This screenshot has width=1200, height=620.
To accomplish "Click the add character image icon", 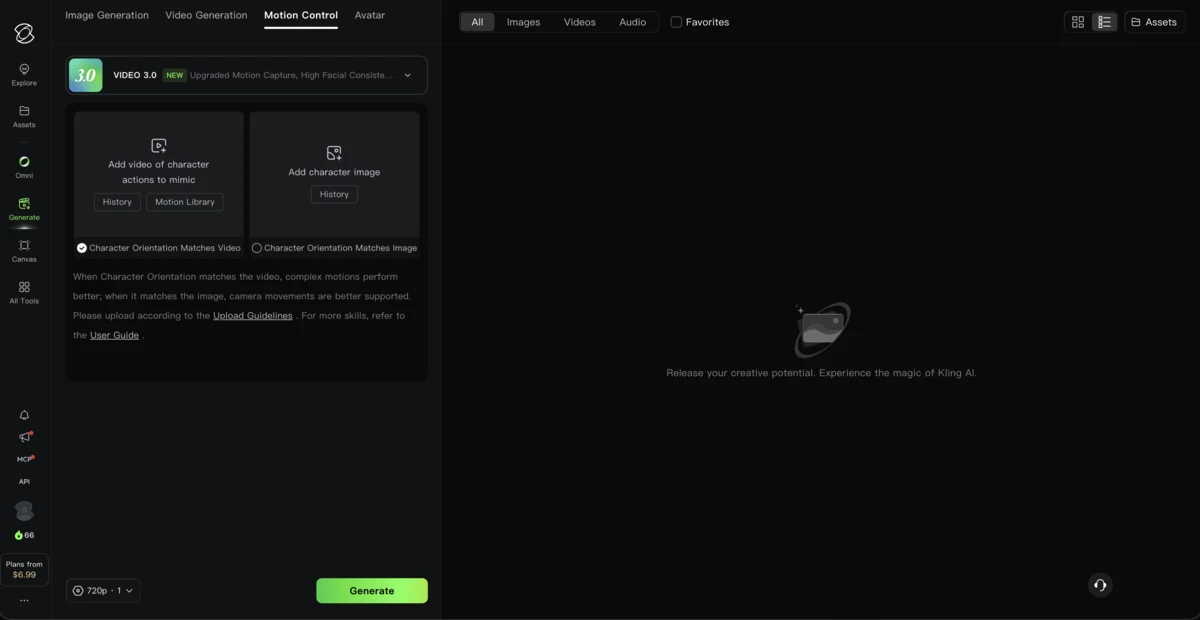I will click(x=334, y=153).
